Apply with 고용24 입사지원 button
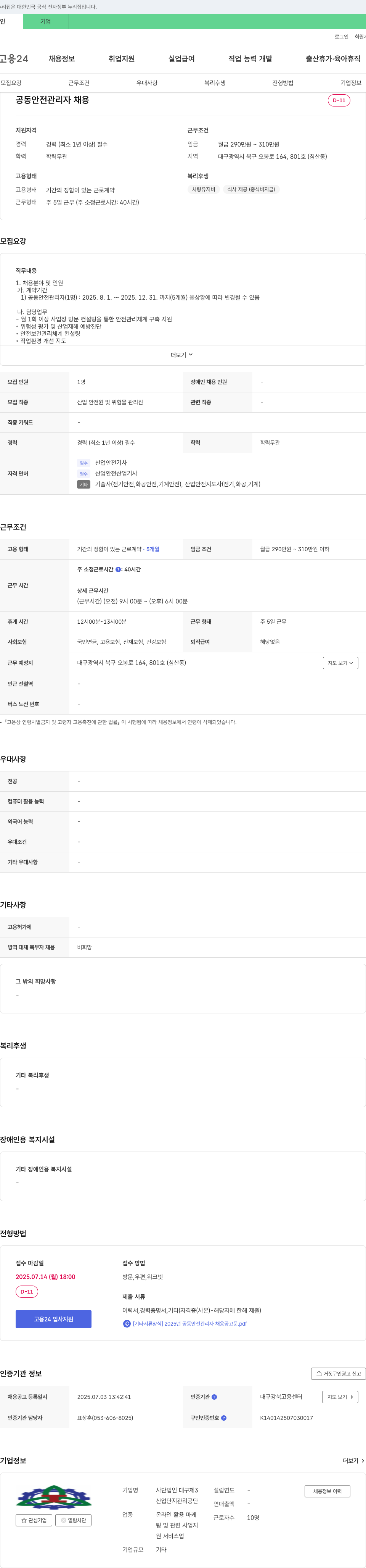The height and width of the screenshot is (1568, 366). pyautogui.click(x=53, y=1319)
